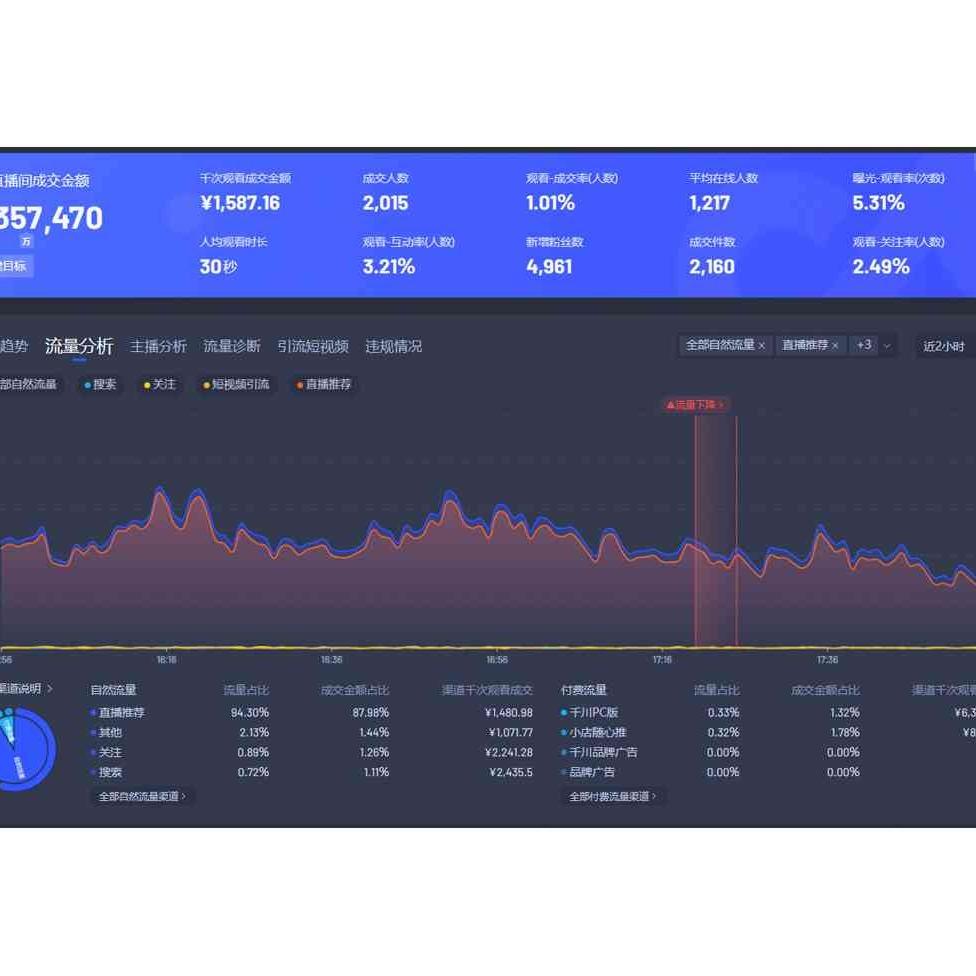Expand the +3 more filters tag
The width and height of the screenshot is (976, 976).
[863, 345]
